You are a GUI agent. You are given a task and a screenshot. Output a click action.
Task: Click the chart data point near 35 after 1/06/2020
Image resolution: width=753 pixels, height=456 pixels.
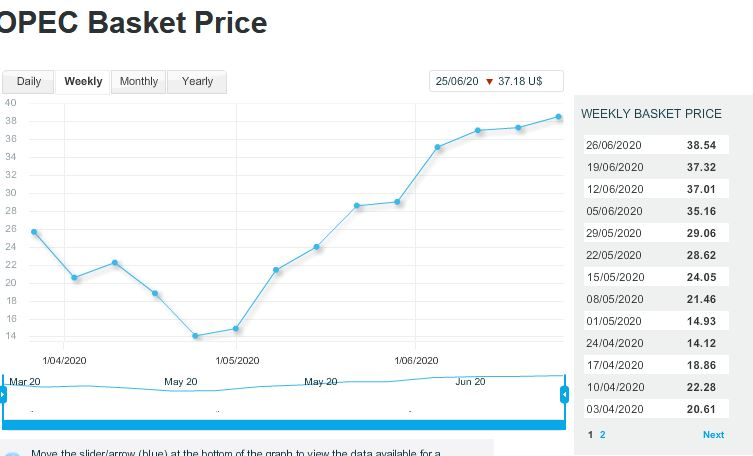pos(437,147)
